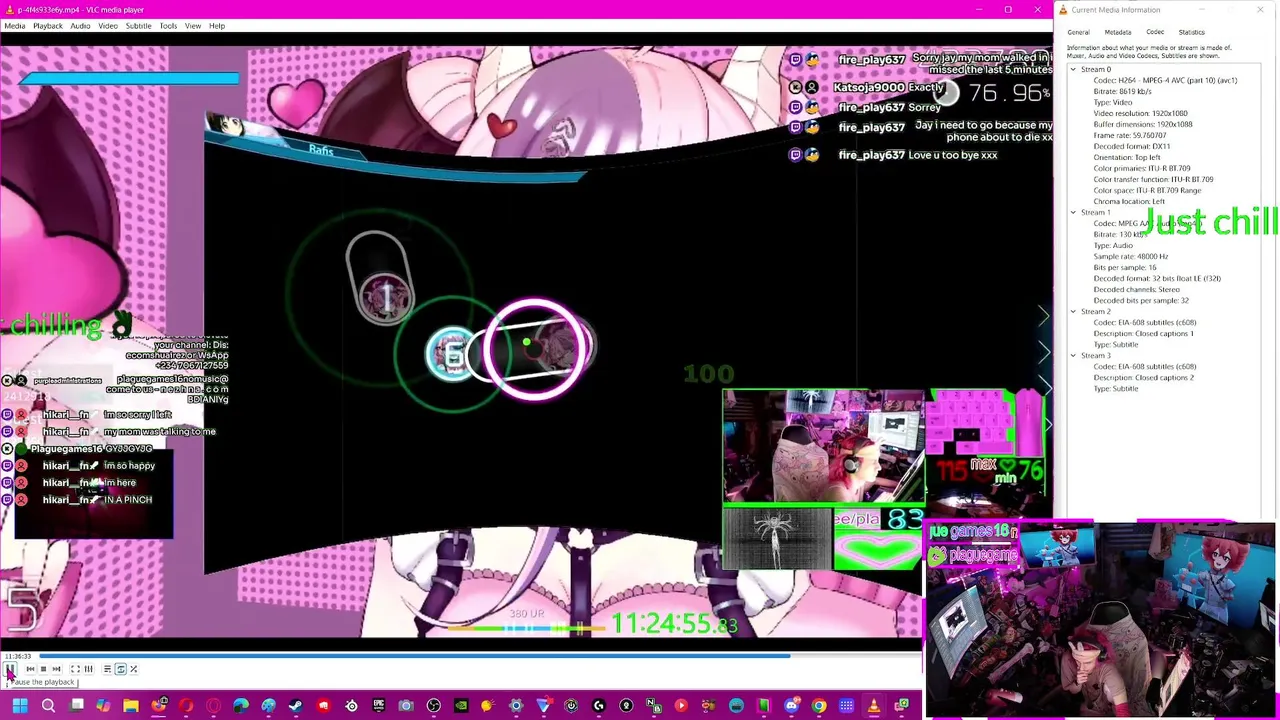Skip to previous media in VLC
This screenshot has height=720, width=1280.
tap(30, 669)
